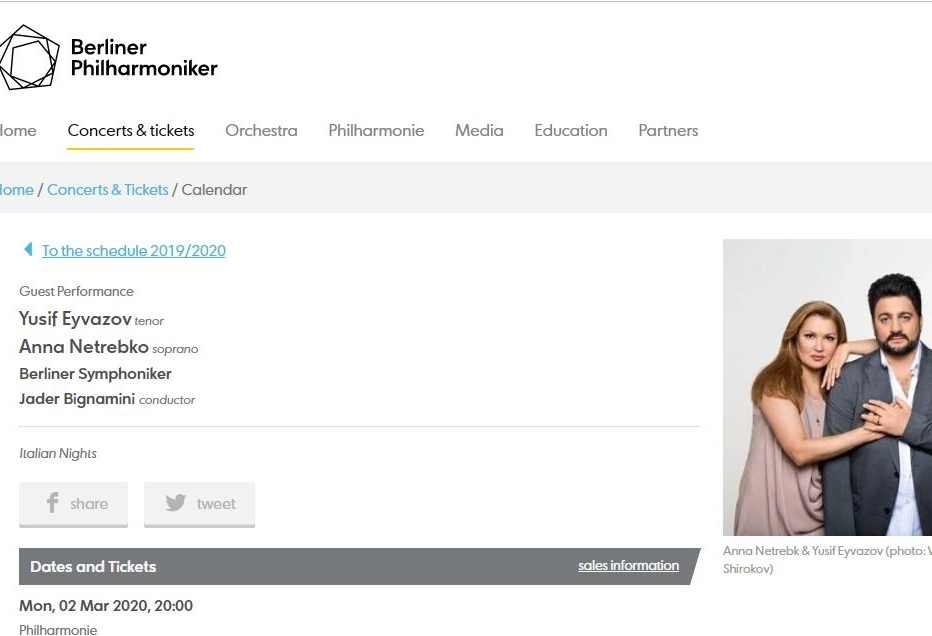Select the Partners menu item
932x636 pixels.
668,131
